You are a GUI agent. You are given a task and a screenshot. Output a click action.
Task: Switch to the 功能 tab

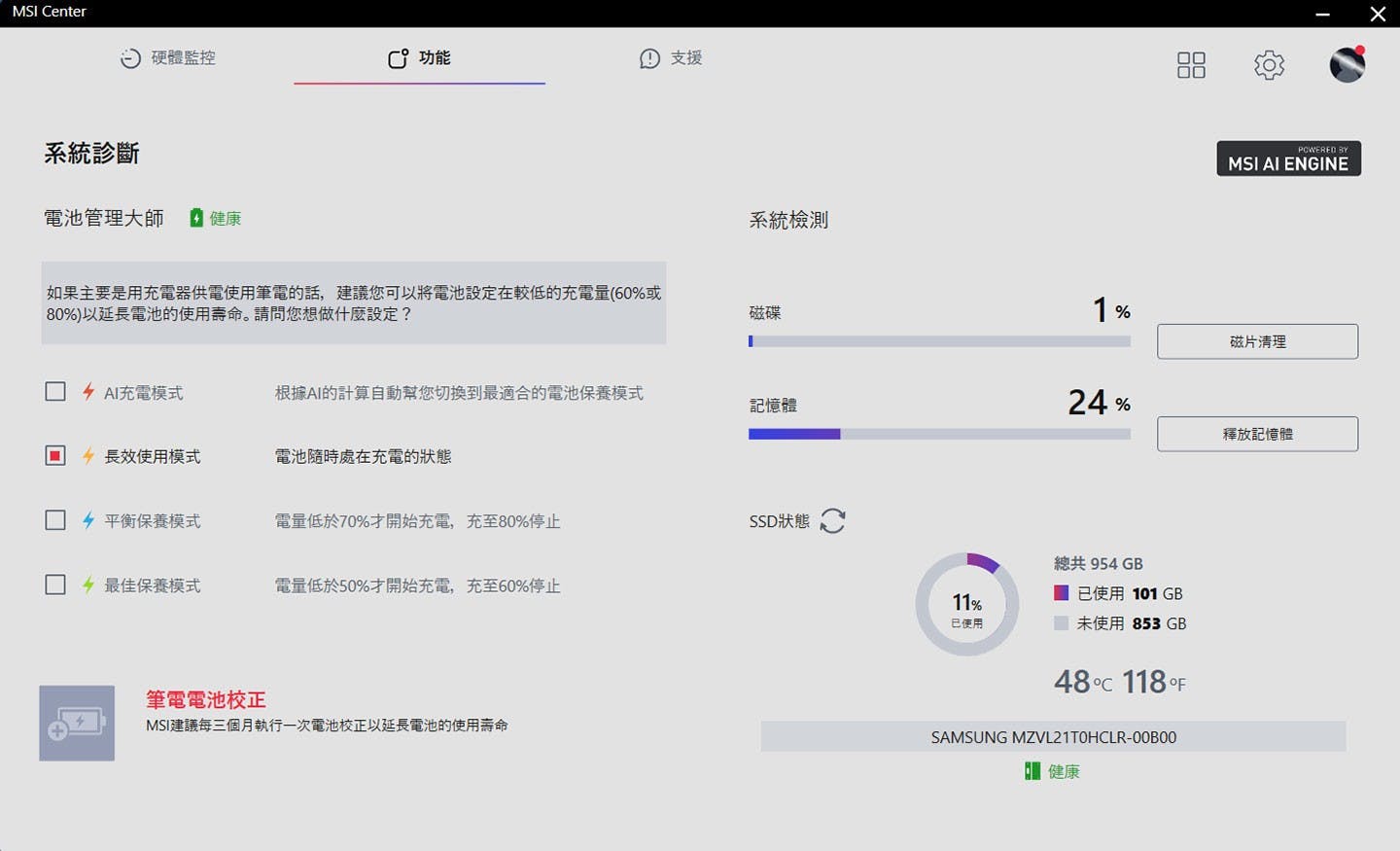[419, 58]
